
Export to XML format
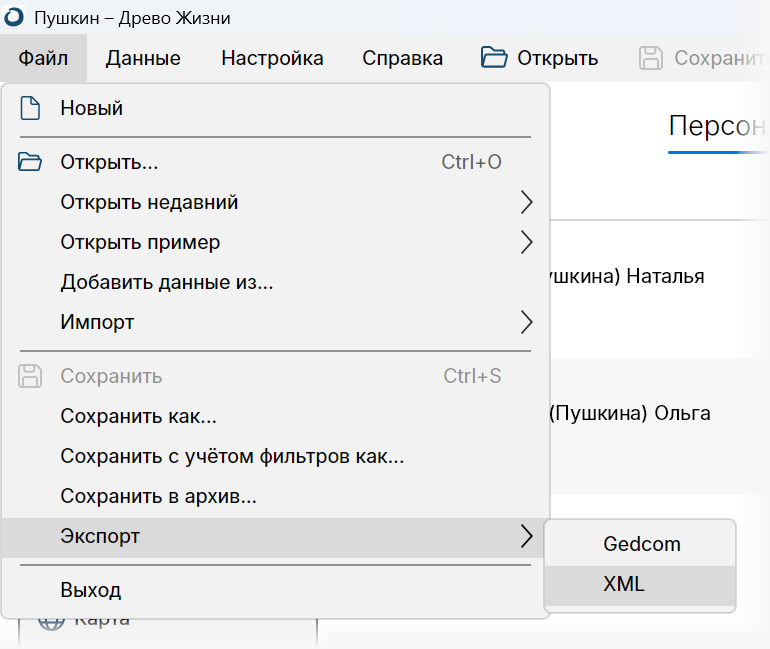640,584
